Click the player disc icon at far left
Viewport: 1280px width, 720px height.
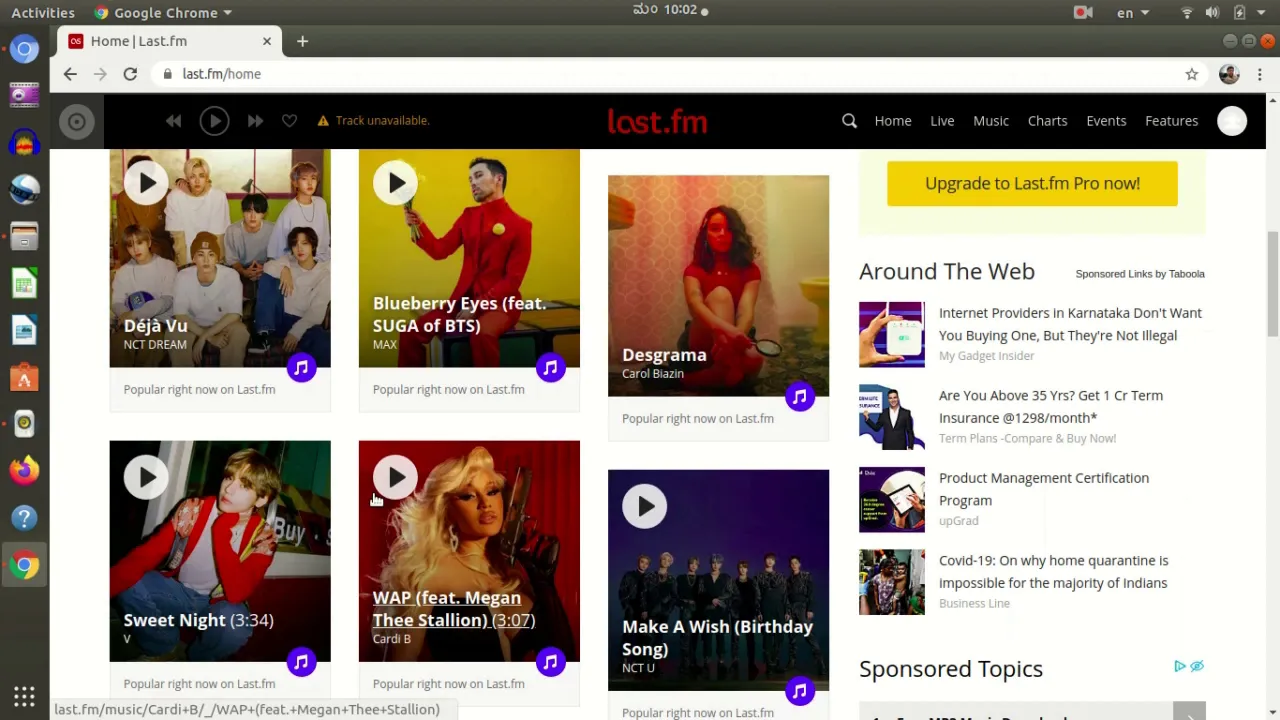pos(76,122)
